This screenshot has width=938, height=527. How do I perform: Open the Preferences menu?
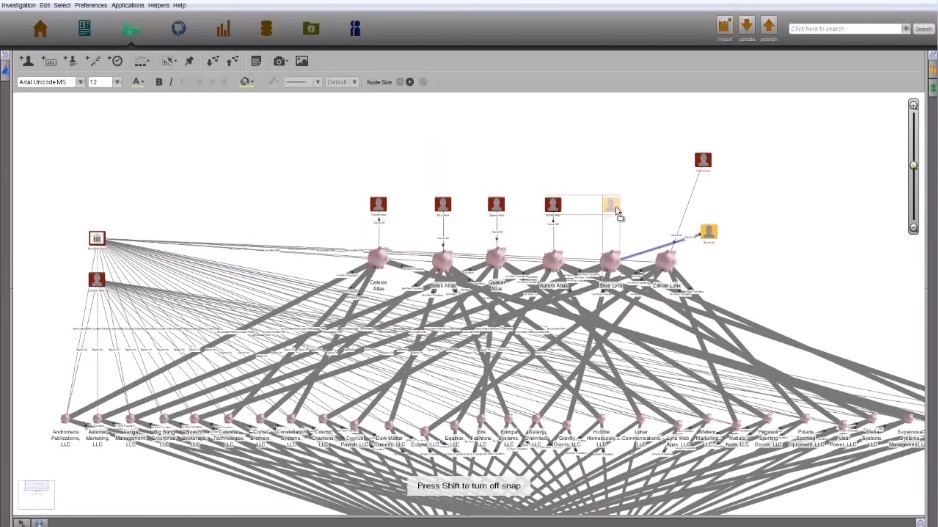[x=91, y=5]
